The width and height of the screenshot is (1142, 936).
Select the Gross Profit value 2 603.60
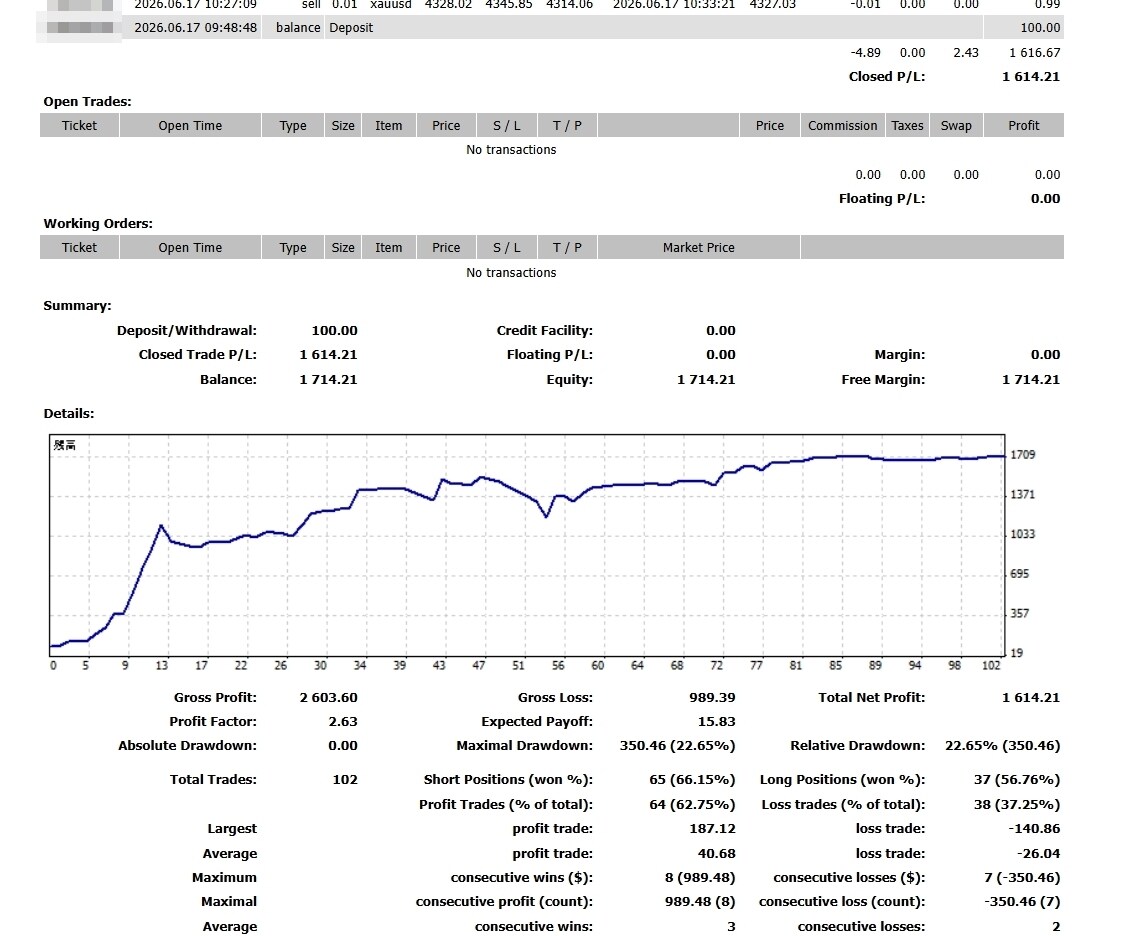click(328, 698)
